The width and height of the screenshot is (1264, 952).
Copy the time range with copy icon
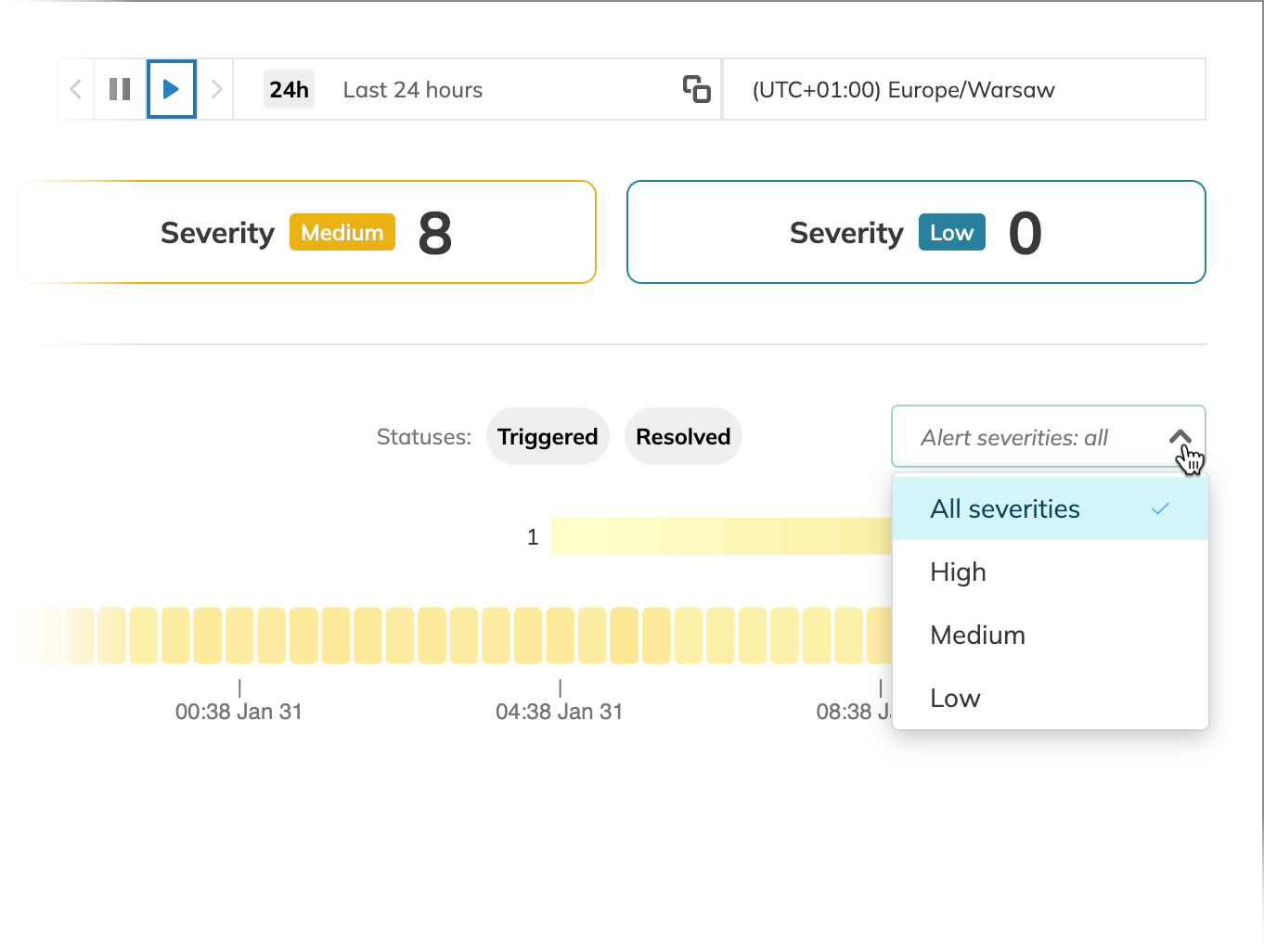point(697,89)
